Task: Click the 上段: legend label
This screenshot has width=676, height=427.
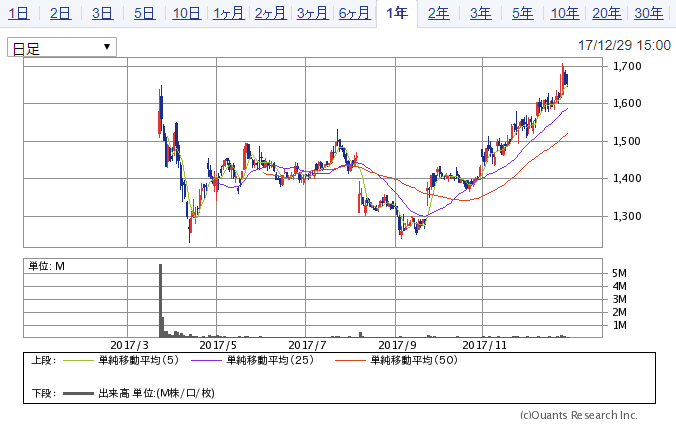Action: 44,360
